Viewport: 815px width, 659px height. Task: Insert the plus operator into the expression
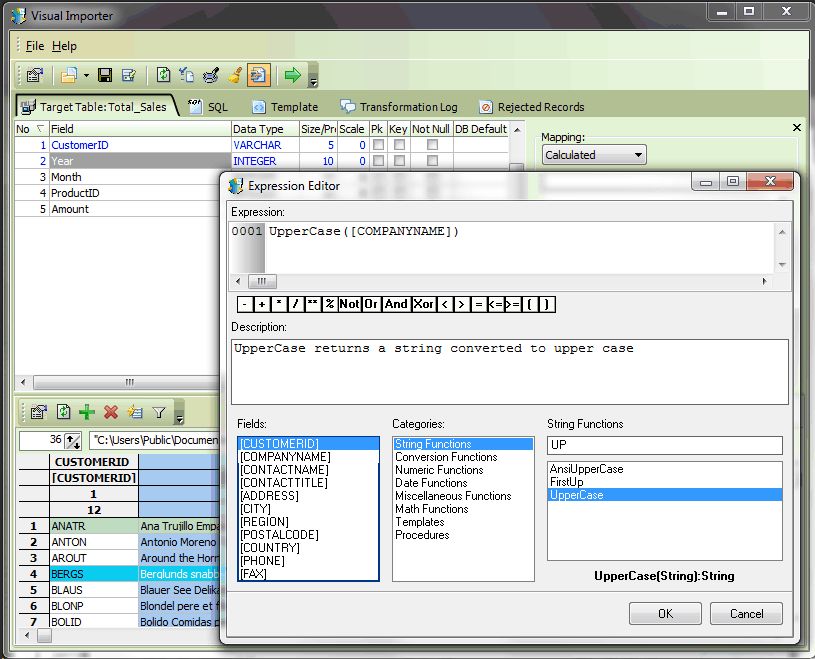click(262, 304)
